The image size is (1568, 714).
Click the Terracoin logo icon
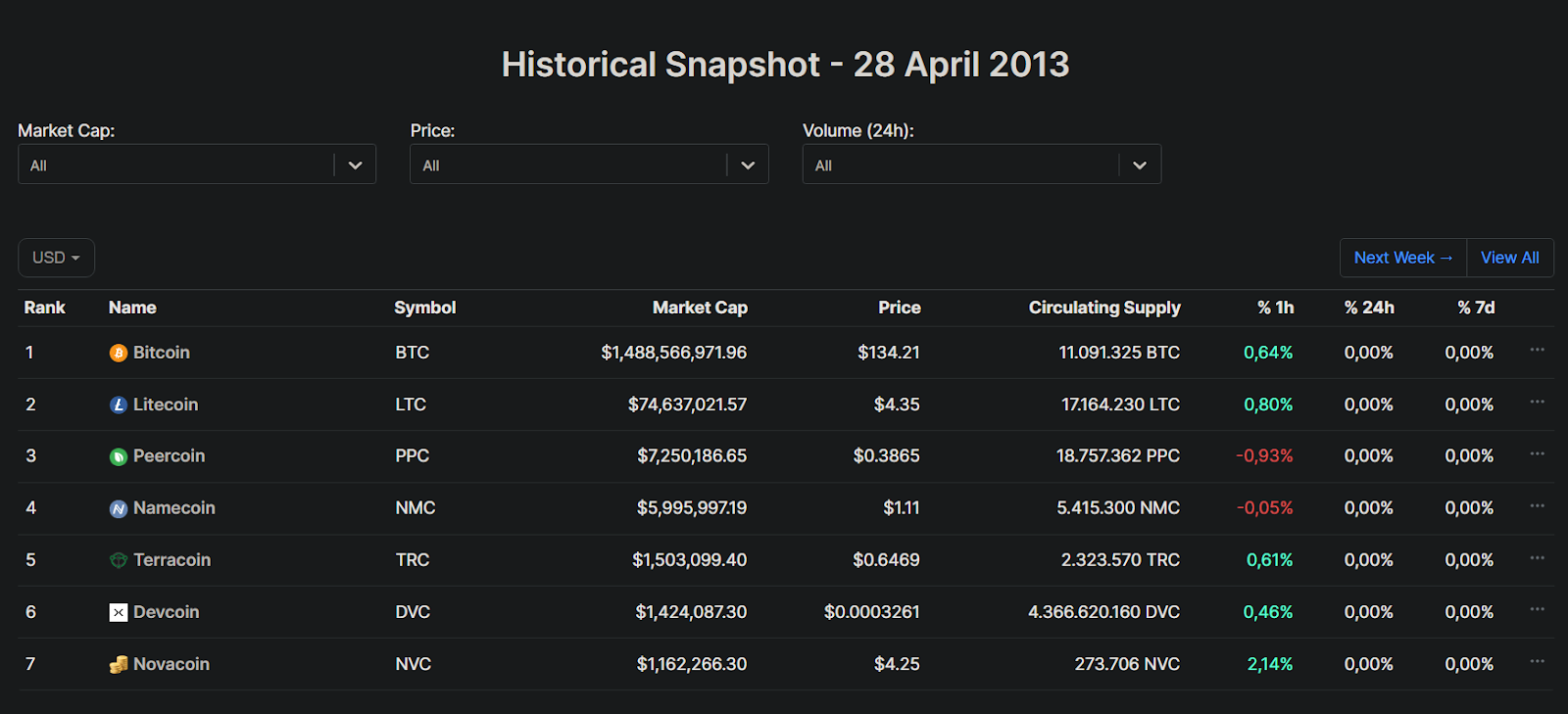[119, 560]
